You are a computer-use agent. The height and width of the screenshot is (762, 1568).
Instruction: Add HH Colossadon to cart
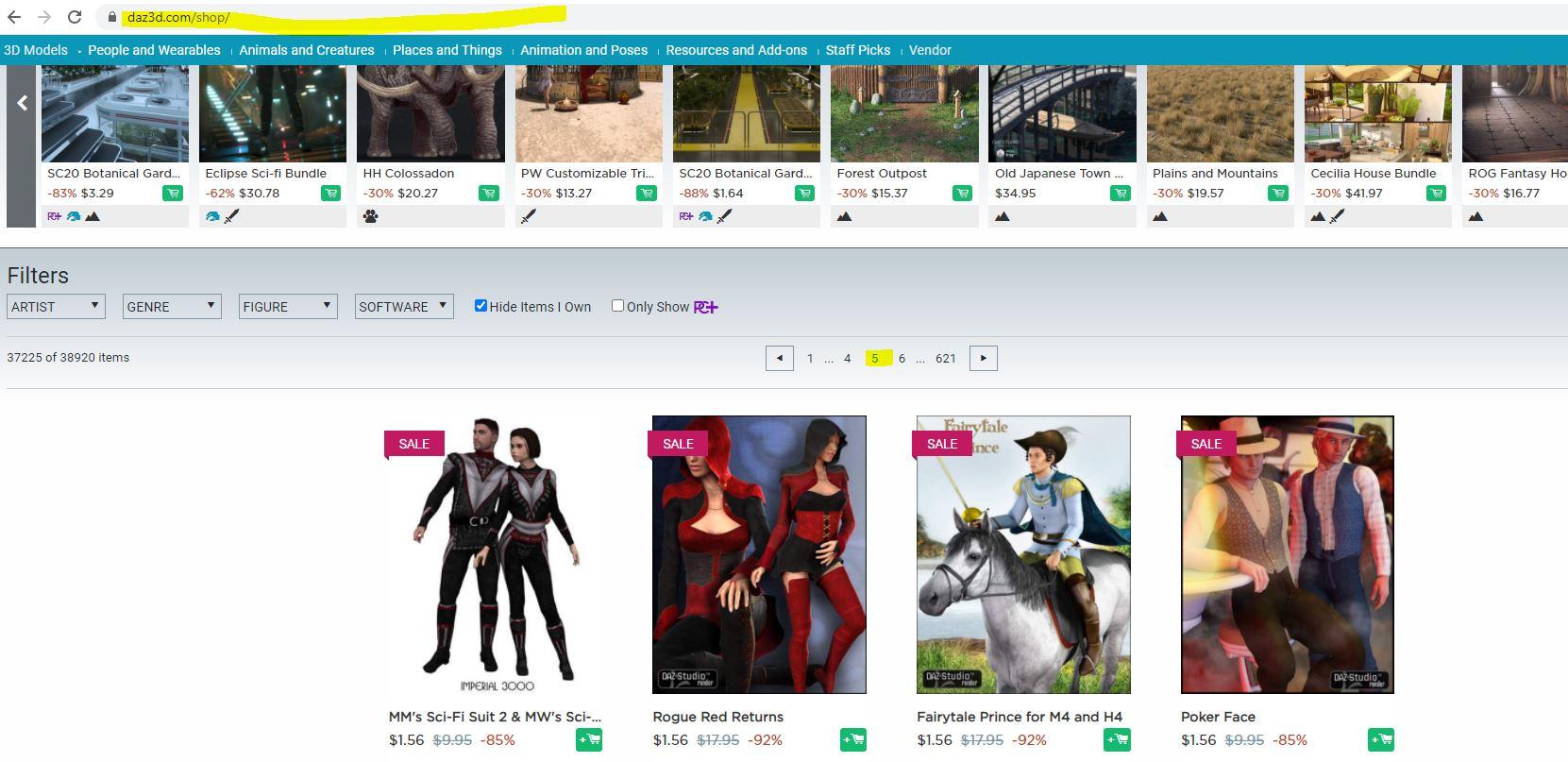click(488, 194)
